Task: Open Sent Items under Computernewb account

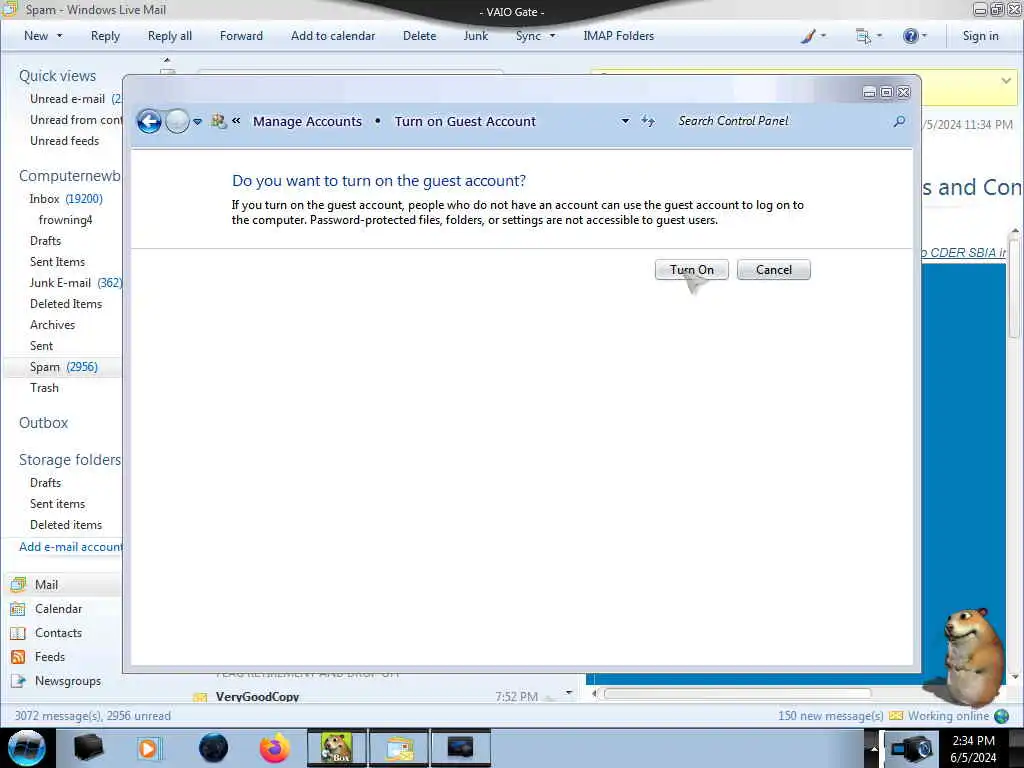Action: click(x=57, y=261)
